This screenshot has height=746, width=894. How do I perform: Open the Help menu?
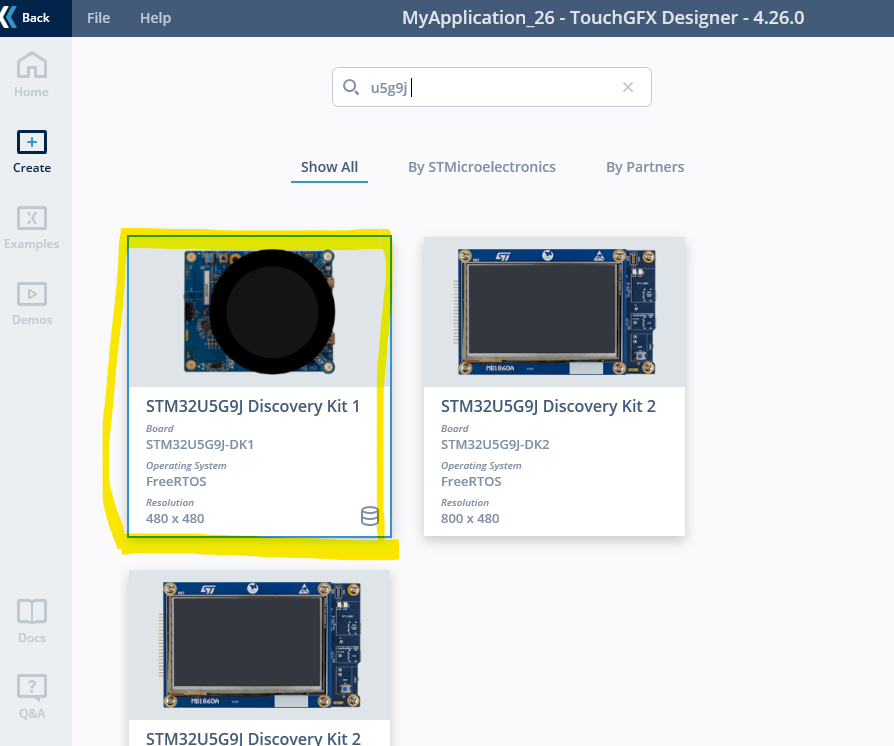(155, 17)
